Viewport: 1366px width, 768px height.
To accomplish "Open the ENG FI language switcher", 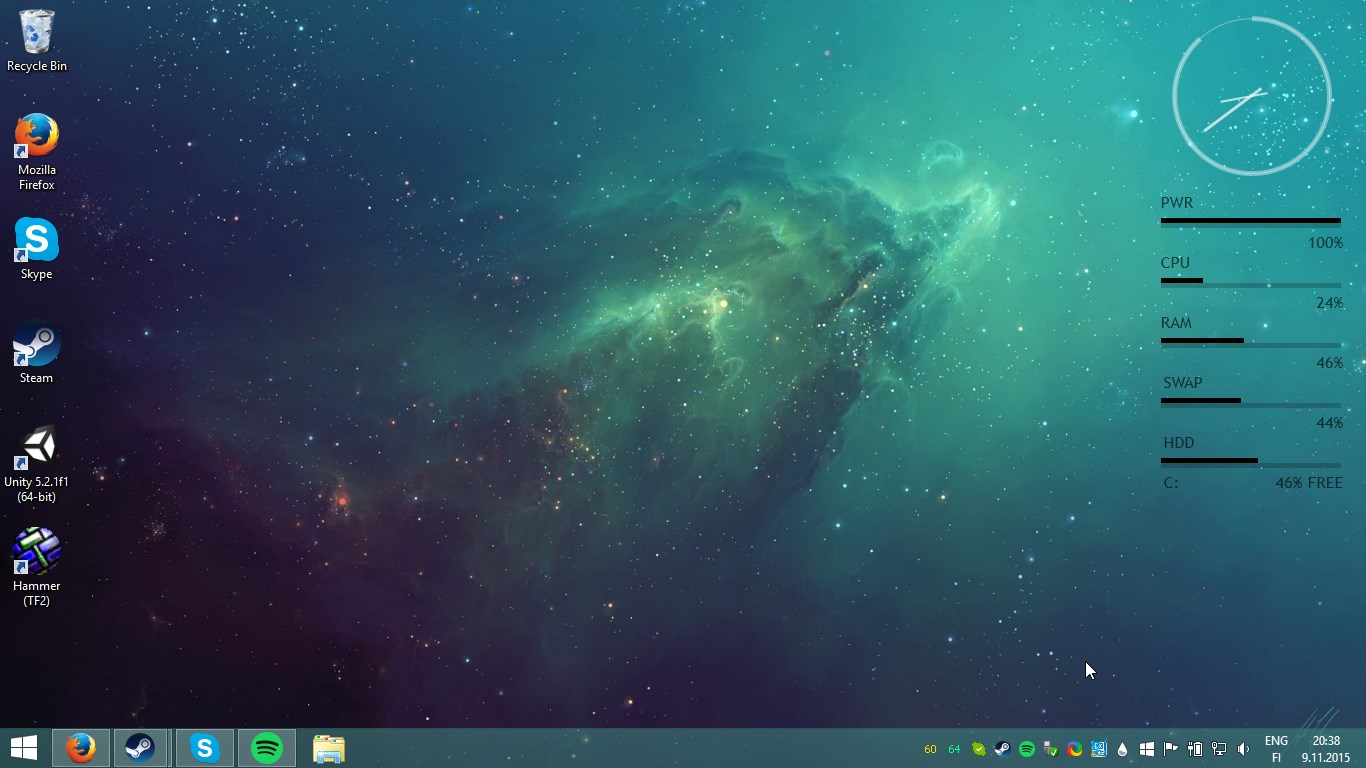I will (1276, 749).
